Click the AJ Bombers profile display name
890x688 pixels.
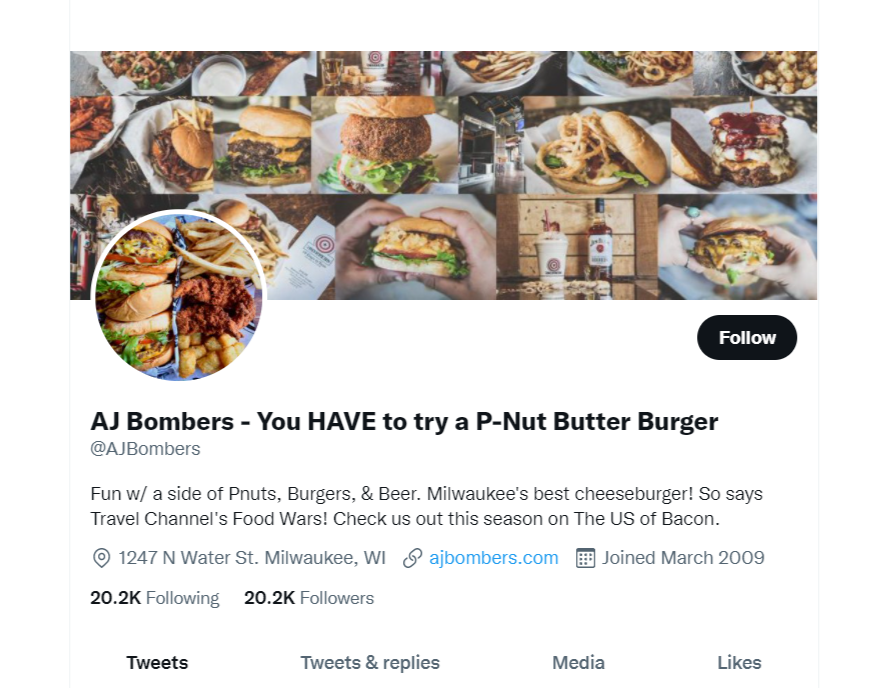coord(404,421)
